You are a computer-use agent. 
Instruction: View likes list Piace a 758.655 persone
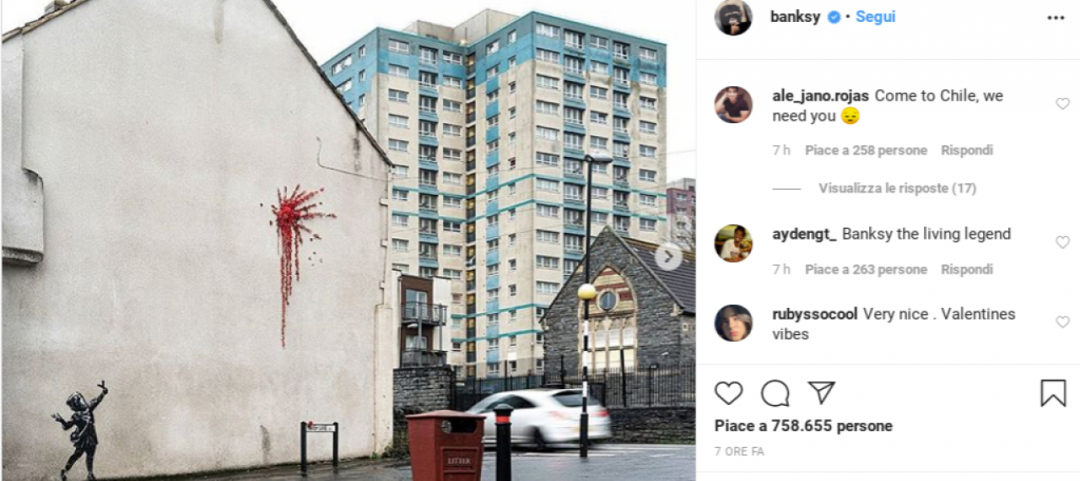click(x=803, y=427)
